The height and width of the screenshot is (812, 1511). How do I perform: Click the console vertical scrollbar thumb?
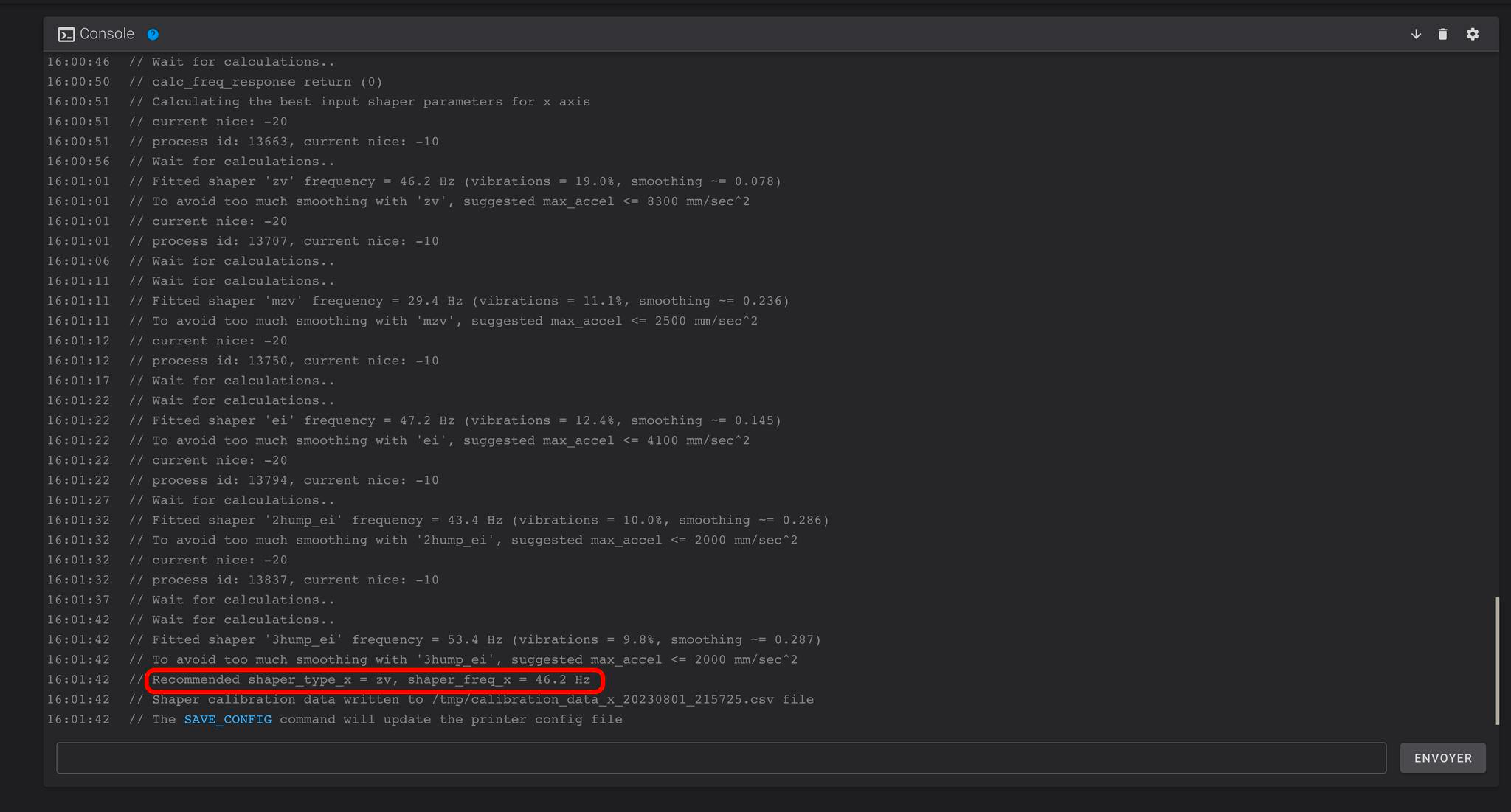click(1497, 660)
